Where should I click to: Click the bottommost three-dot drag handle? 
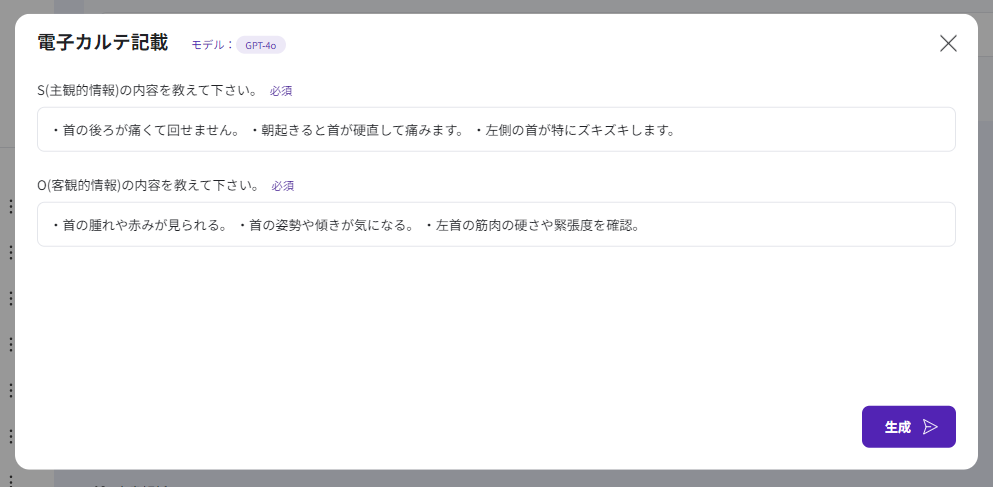[x=10, y=436]
